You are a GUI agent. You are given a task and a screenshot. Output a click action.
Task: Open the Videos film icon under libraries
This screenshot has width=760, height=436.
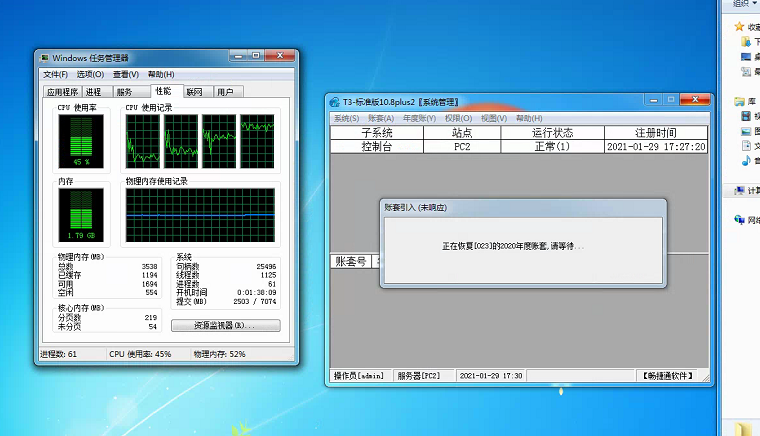tap(746, 116)
